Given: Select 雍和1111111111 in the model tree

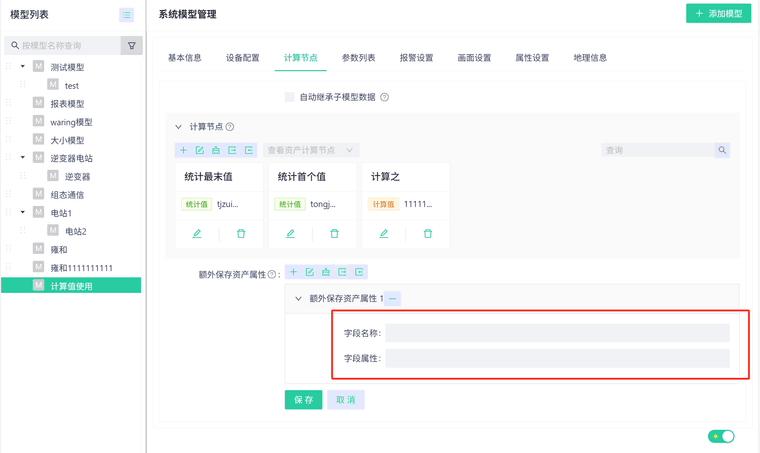Looking at the screenshot, I should 81,268.
